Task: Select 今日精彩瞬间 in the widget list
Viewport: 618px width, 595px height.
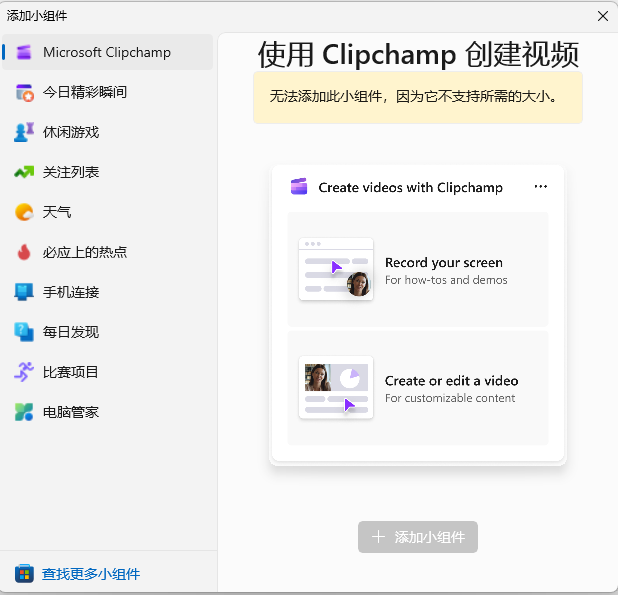Action: point(108,92)
